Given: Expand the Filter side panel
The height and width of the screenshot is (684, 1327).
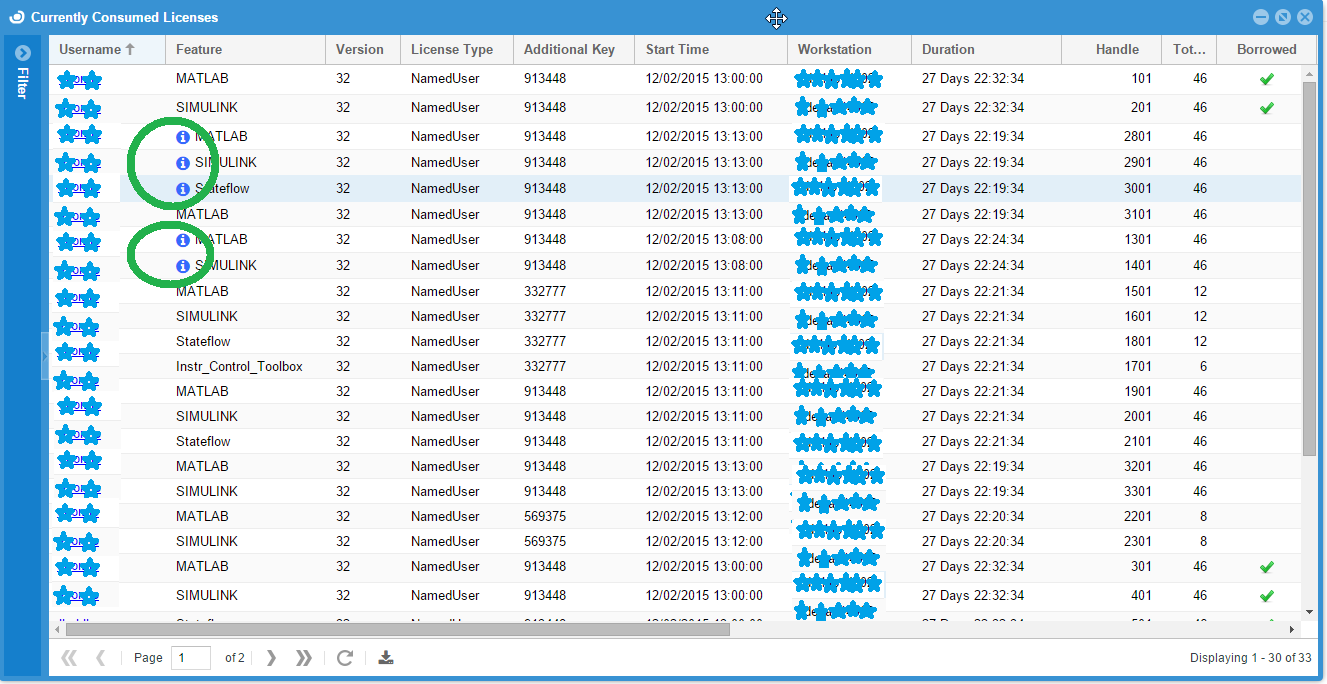Looking at the screenshot, I should [23, 53].
